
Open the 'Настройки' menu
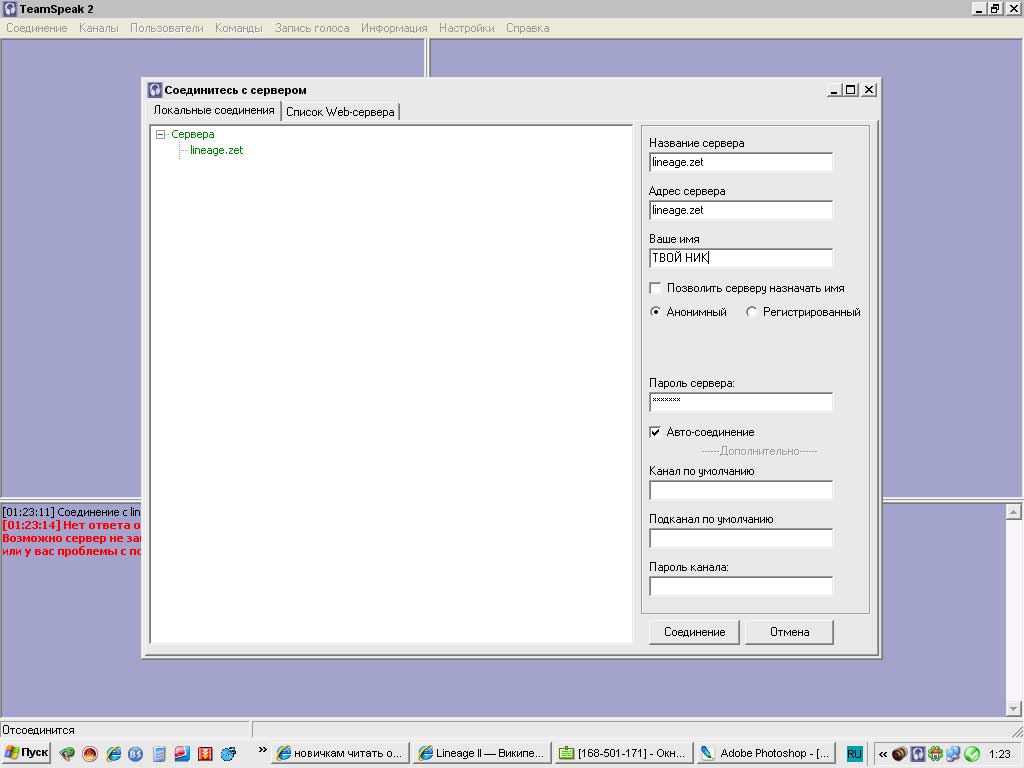pyautogui.click(x=466, y=28)
